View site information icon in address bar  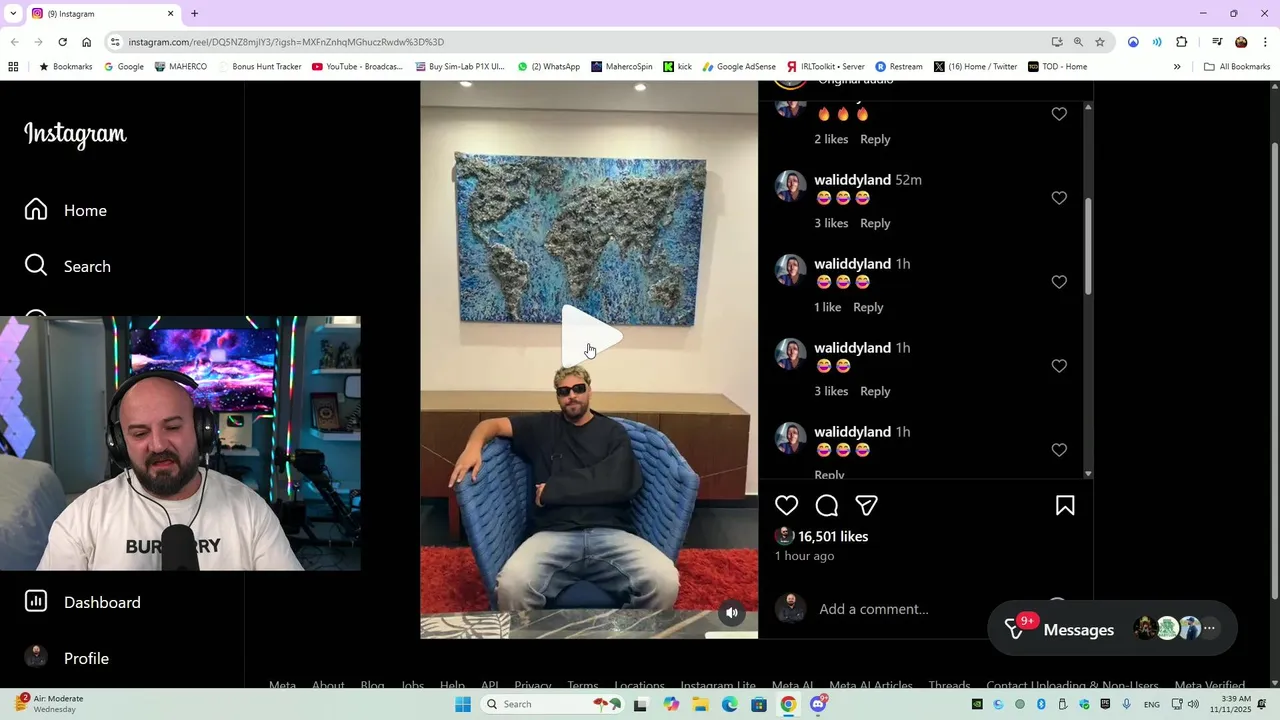[x=115, y=42]
